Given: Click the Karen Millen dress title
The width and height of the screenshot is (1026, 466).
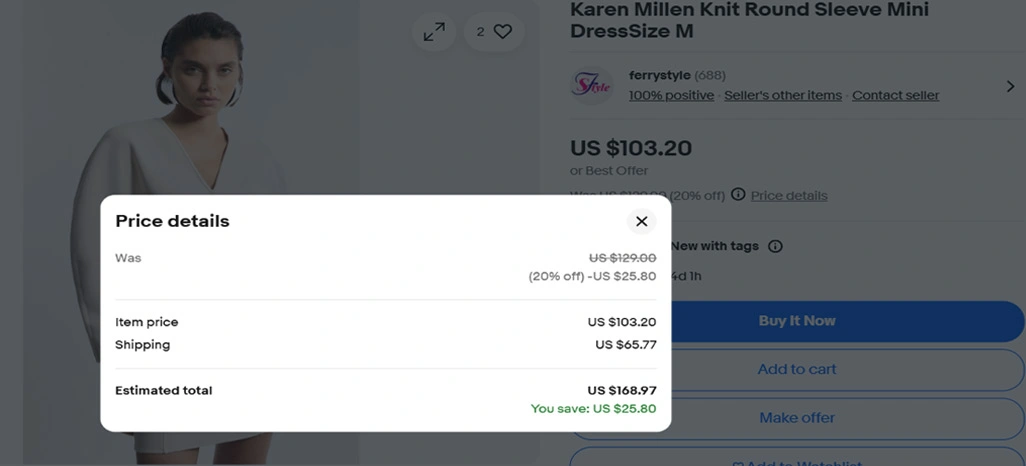Looking at the screenshot, I should pyautogui.click(x=749, y=20).
